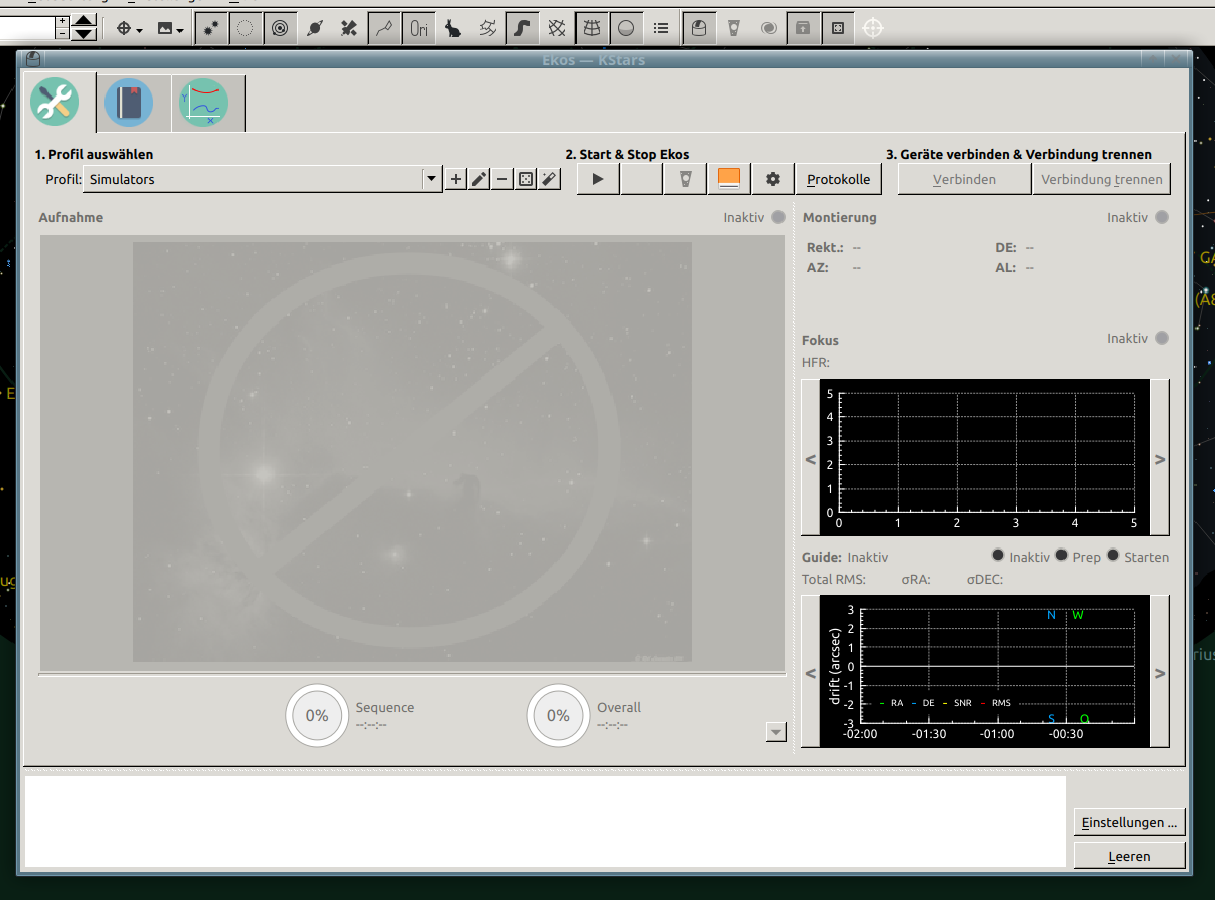Launch the profile wizard dice icon

tap(526, 179)
